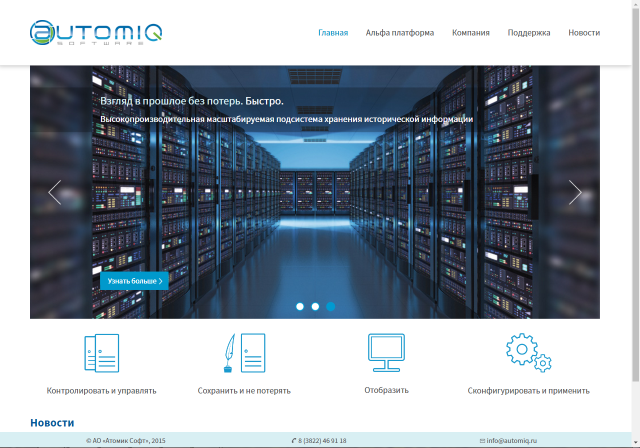The width and height of the screenshot is (640, 448).
Task: Select the first carousel dot
Action: tap(300, 306)
